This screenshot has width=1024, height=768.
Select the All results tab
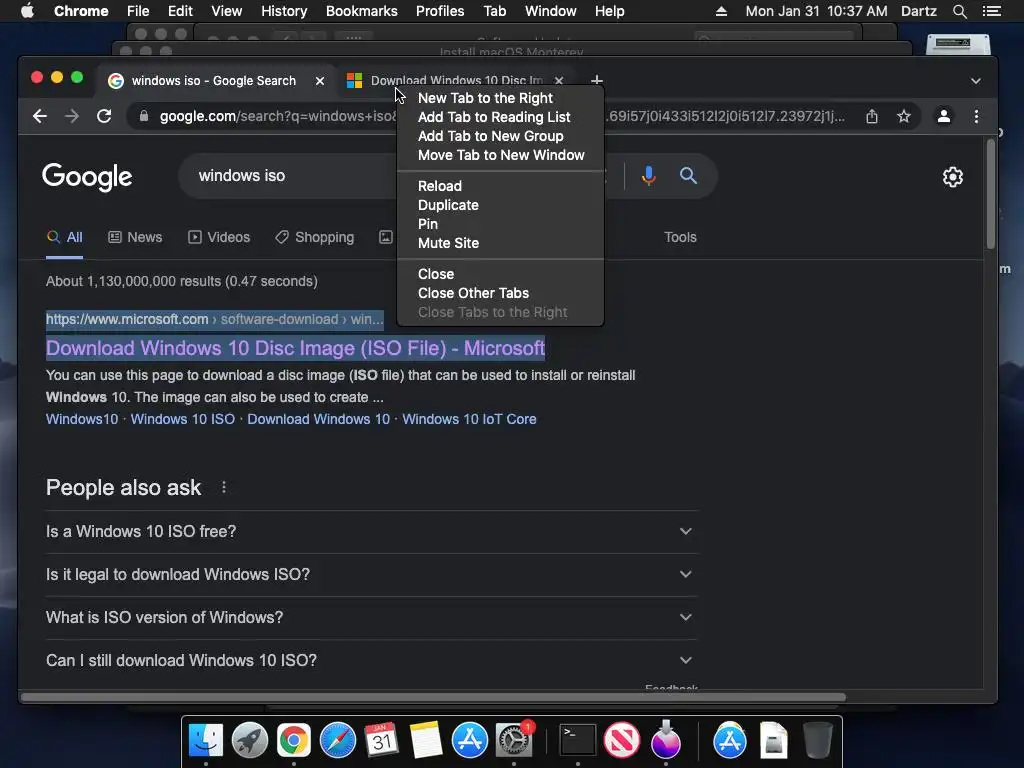click(x=65, y=237)
